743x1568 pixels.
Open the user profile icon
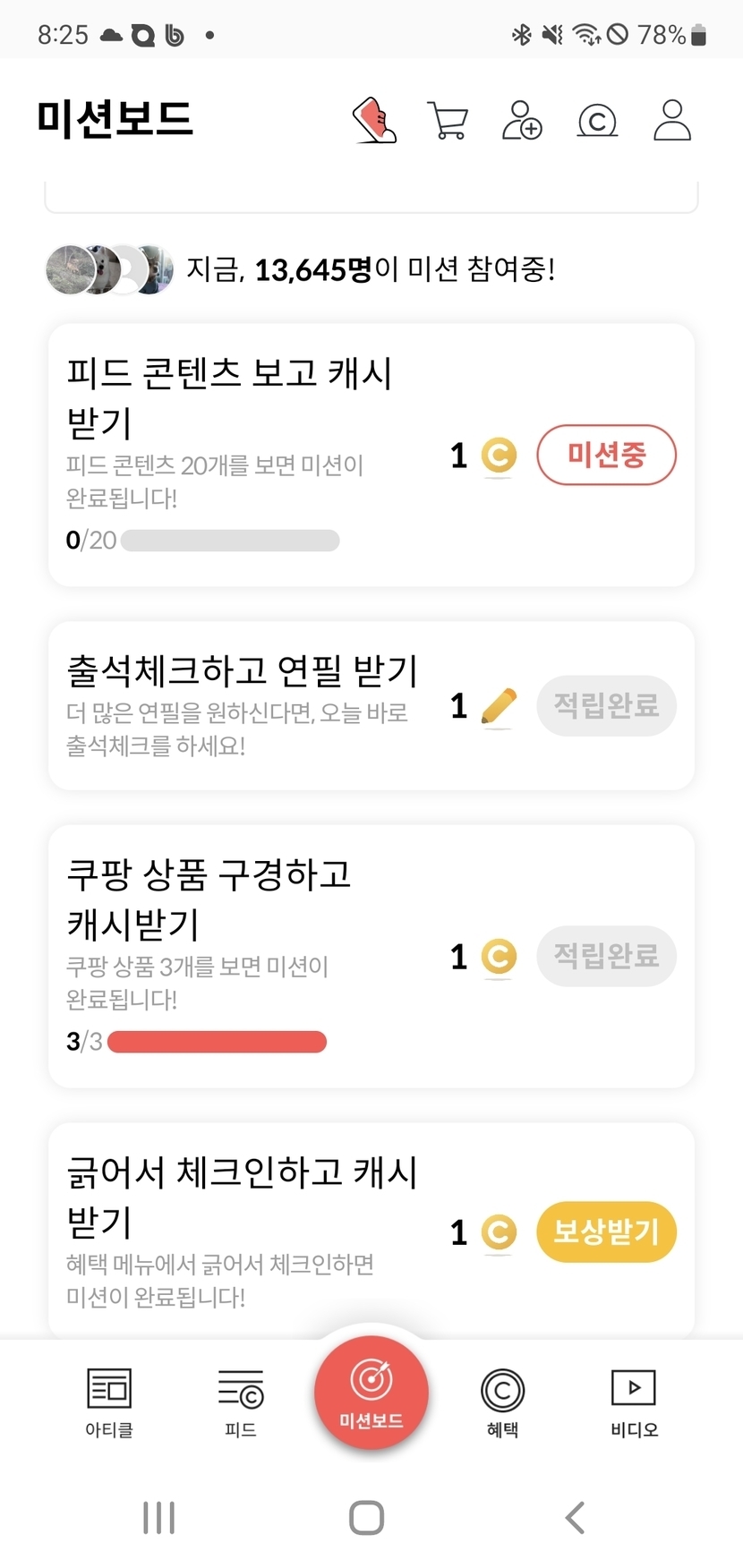(672, 120)
